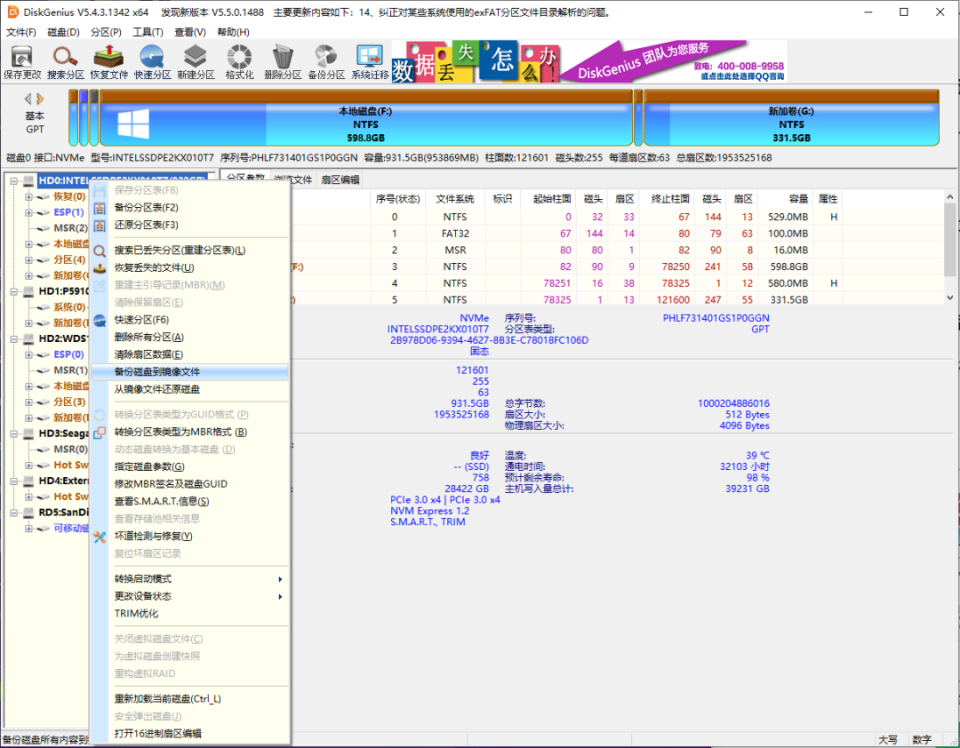The height and width of the screenshot is (748, 960).
Task: Collapse the HD3:Seagate disk tree node
Action: click(13, 434)
